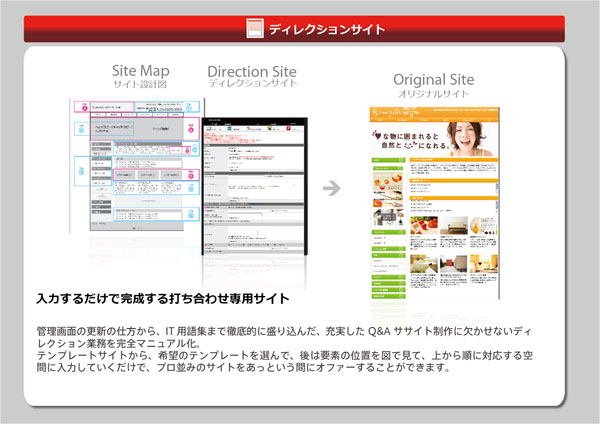Click the オリジナルサイト subtitle

[x=434, y=94]
